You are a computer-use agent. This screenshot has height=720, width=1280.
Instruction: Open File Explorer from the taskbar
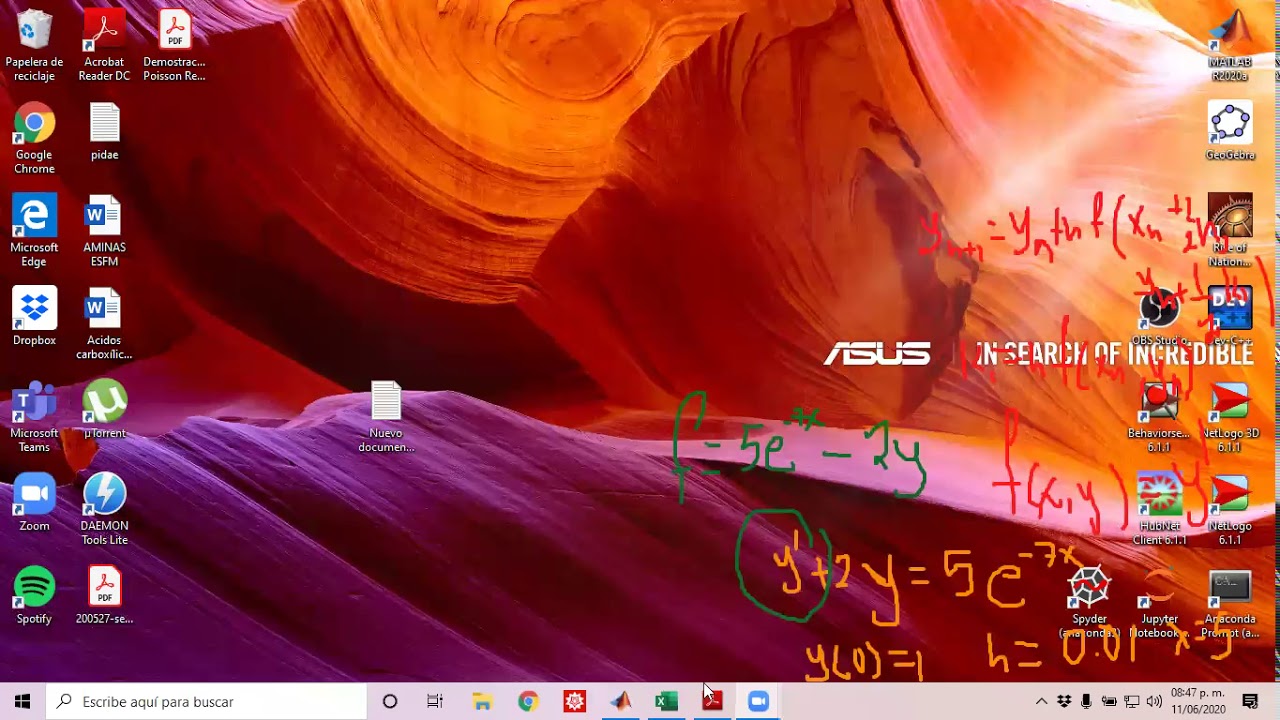[x=482, y=701]
